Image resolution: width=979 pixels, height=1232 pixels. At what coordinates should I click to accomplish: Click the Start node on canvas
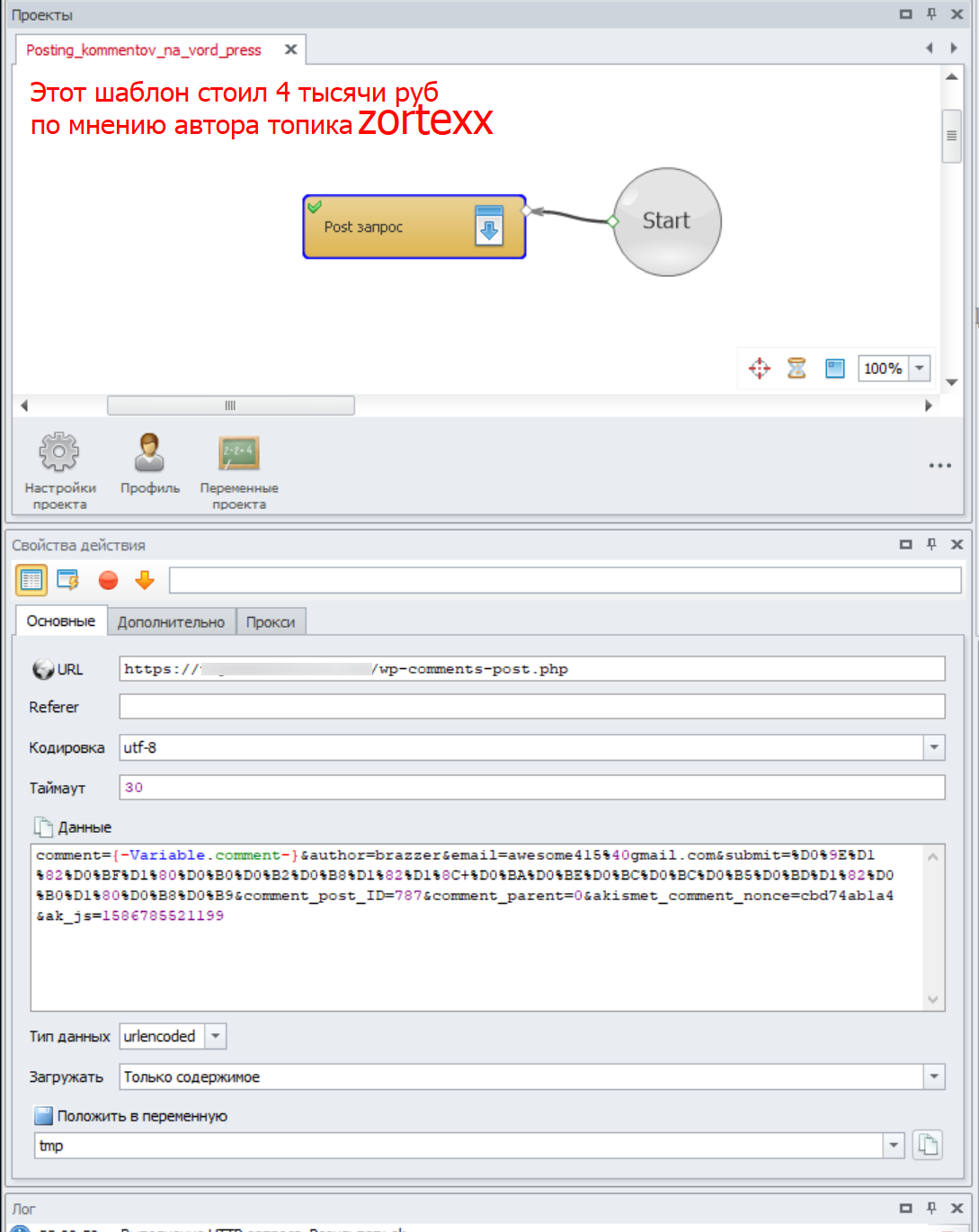click(x=666, y=222)
